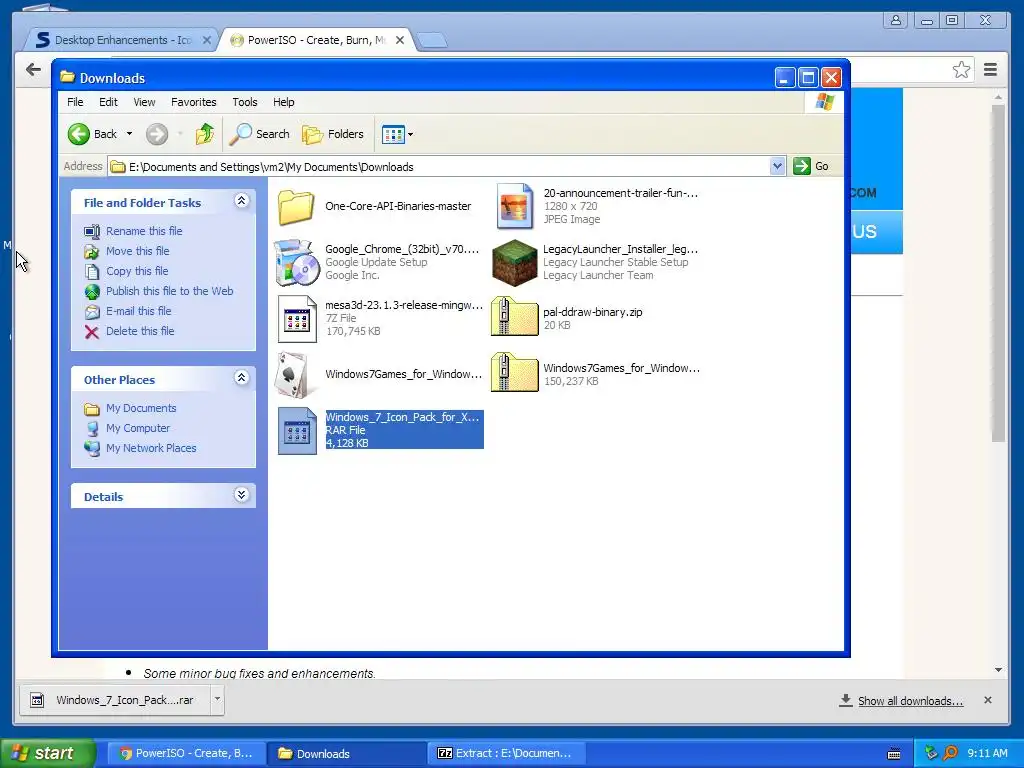Go up one folder level icon

(204, 134)
